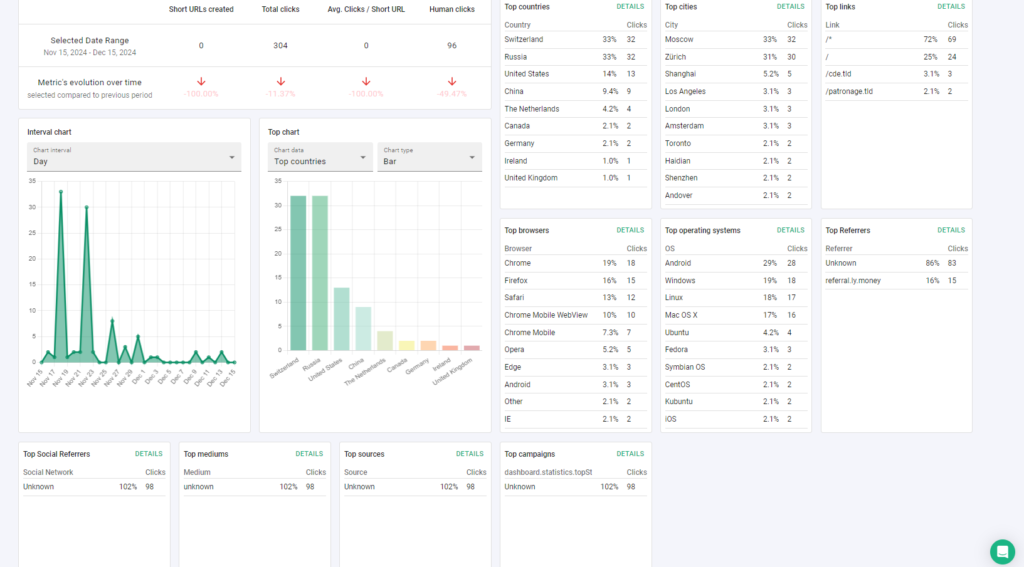Open DETAILS for Top operating systems
The image size is (1024, 567).
point(790,230)
